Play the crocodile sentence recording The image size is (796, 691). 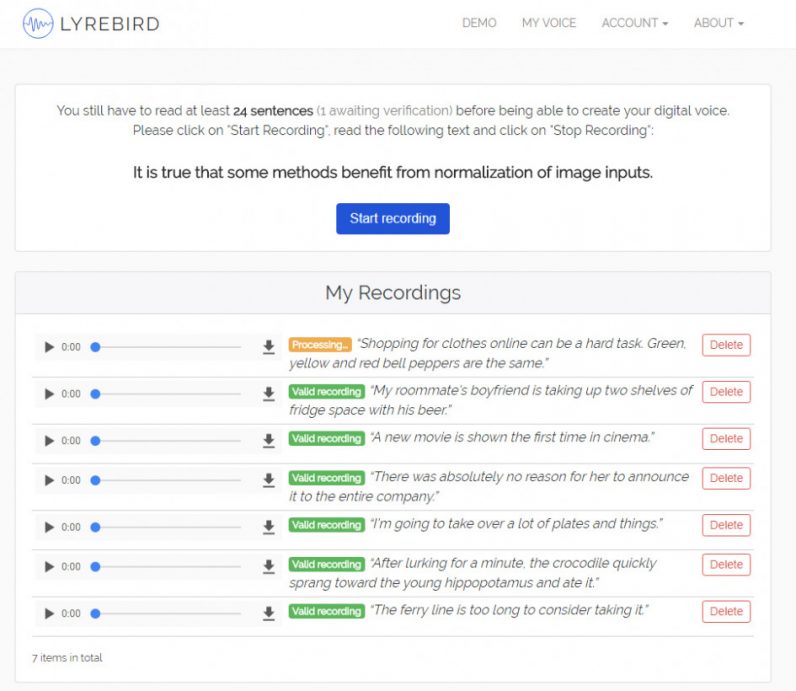(x=49, y=566)
